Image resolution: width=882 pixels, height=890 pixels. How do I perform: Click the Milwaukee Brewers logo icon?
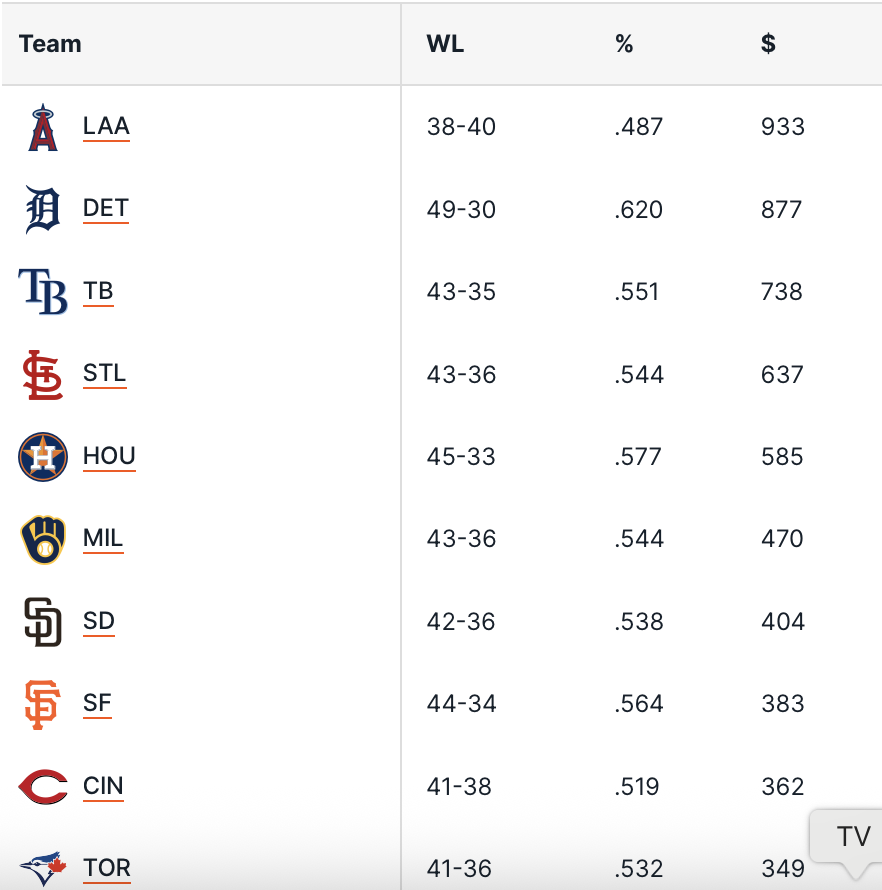coord(43,540)
